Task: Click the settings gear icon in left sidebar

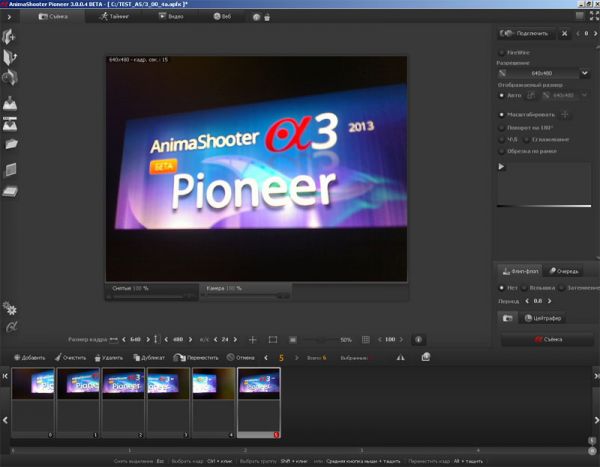Action: click(10, 308)
